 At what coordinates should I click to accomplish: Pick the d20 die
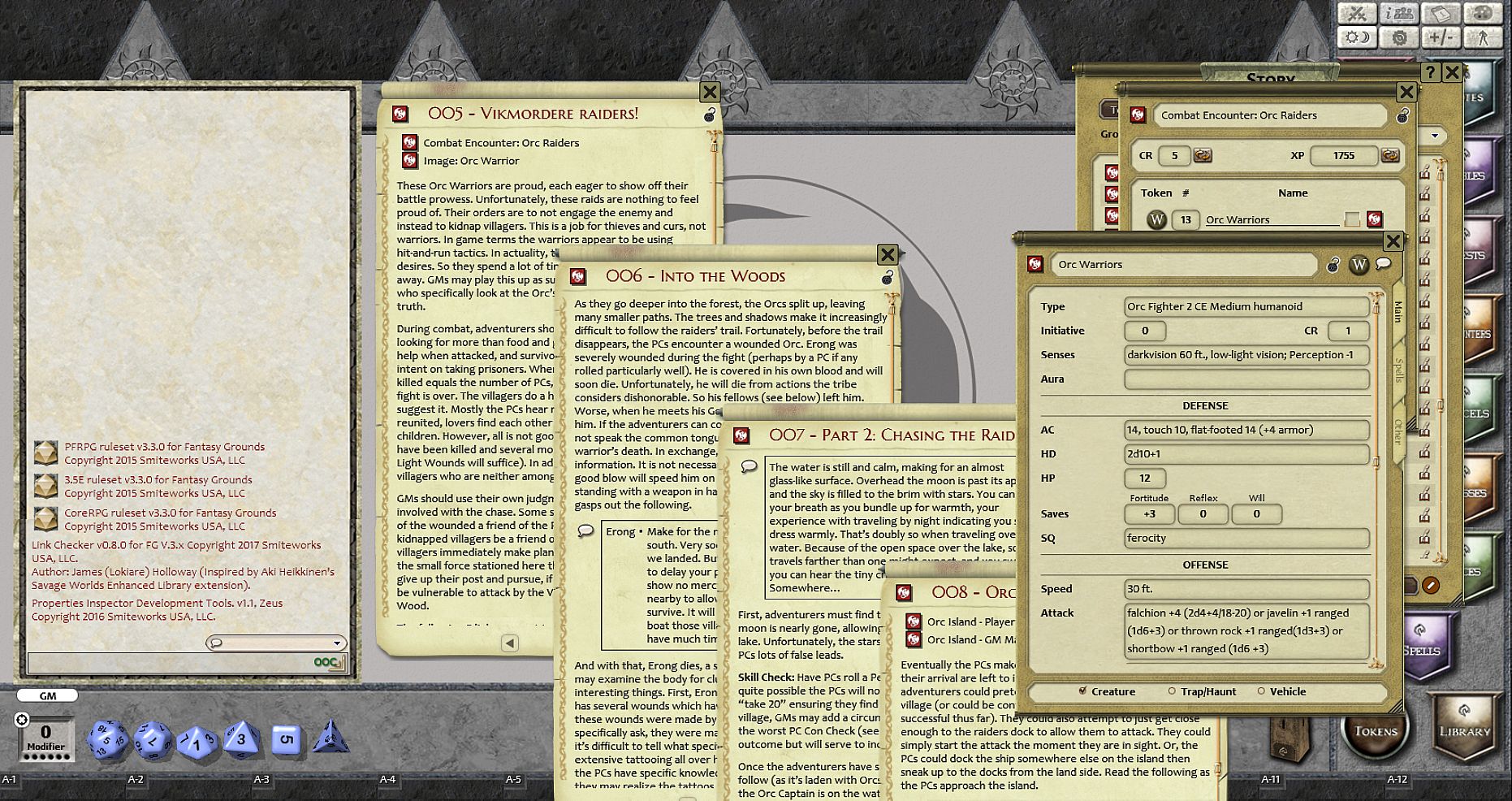tap(107, 740)
